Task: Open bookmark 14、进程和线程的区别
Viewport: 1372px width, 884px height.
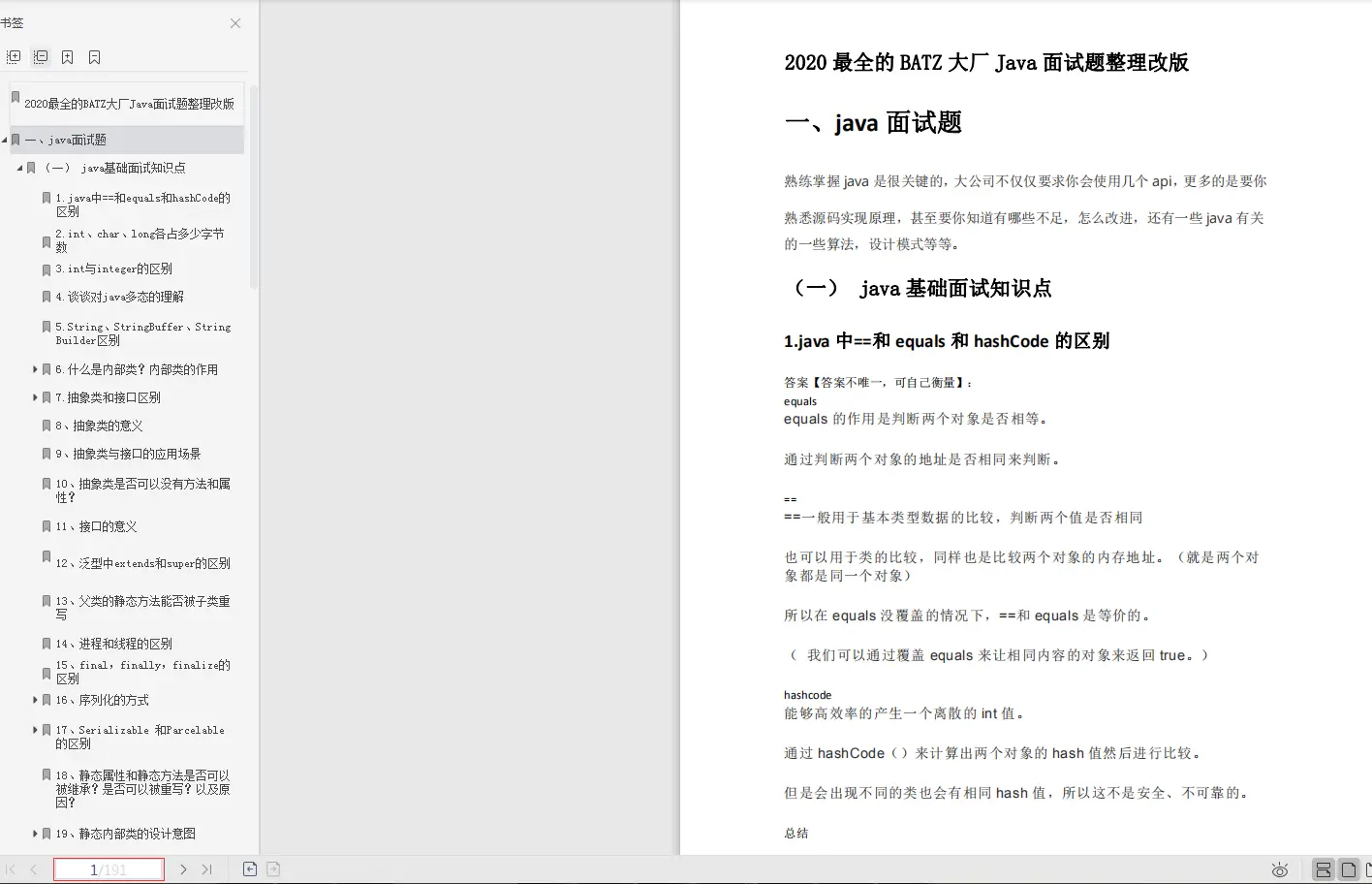Action: click(x=113, y=644)
